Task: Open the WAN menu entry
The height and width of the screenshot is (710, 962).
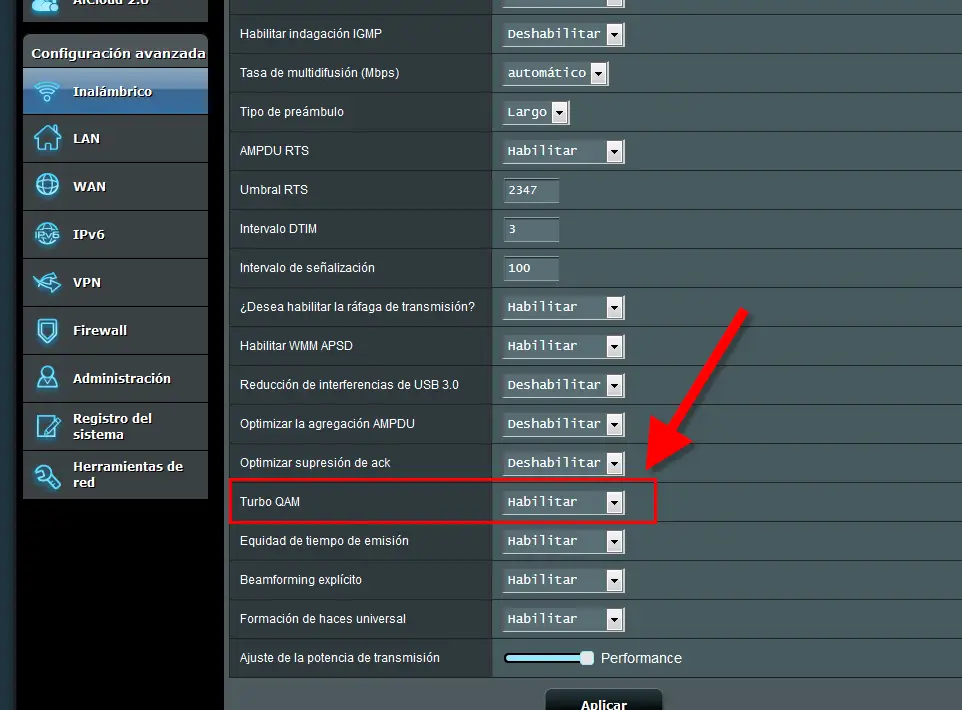Action: tap(115, 187)
